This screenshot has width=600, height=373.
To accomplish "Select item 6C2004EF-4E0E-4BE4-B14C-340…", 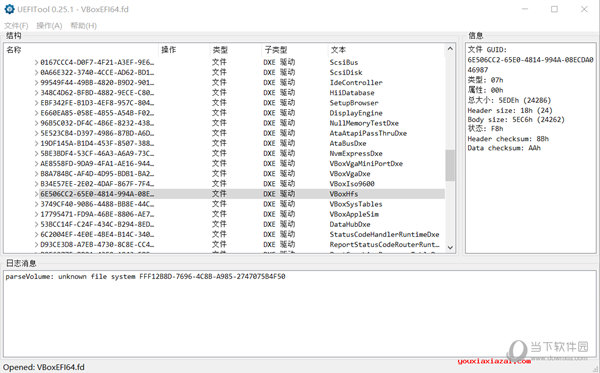I will pyautogui.click(x=97, y=235).
